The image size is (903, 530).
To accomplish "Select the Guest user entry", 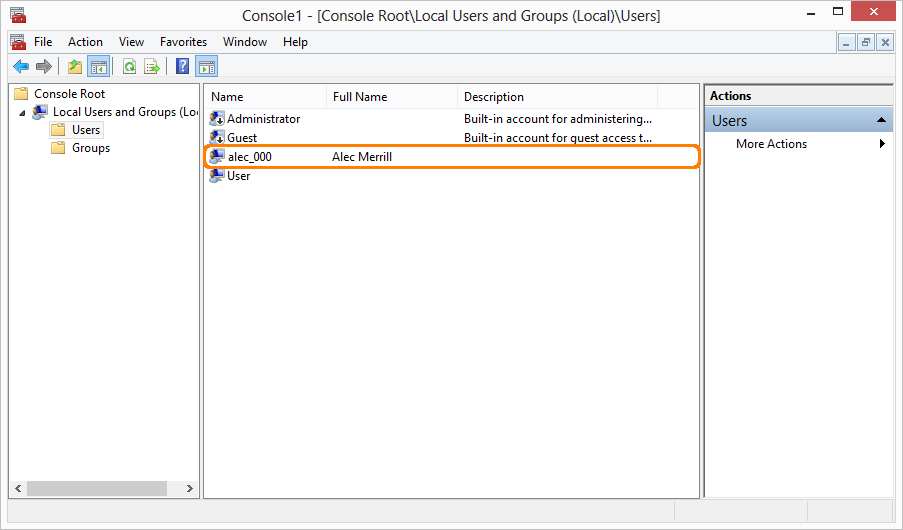I will (242, 138).
